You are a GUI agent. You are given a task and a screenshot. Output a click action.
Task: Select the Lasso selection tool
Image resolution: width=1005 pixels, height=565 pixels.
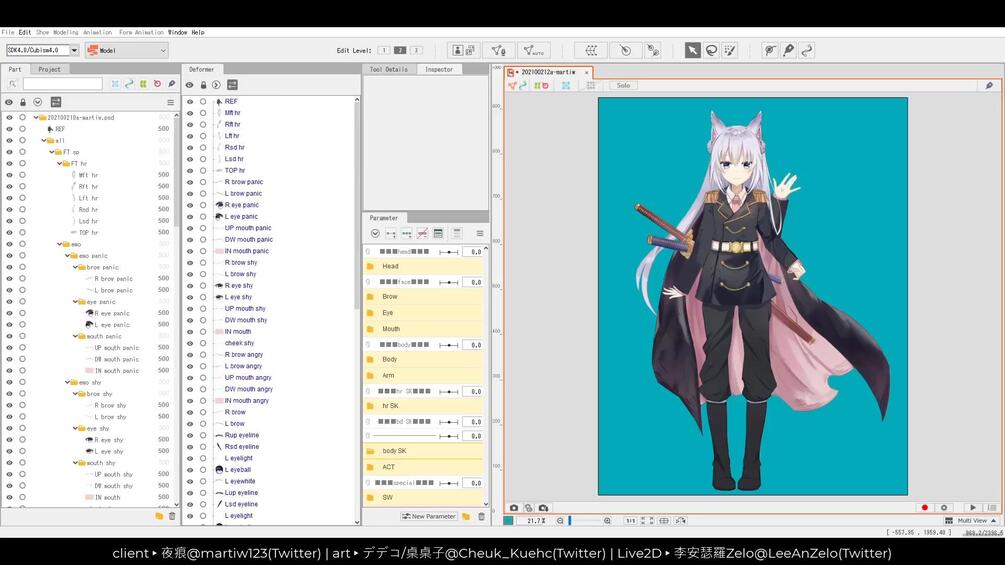711,50
